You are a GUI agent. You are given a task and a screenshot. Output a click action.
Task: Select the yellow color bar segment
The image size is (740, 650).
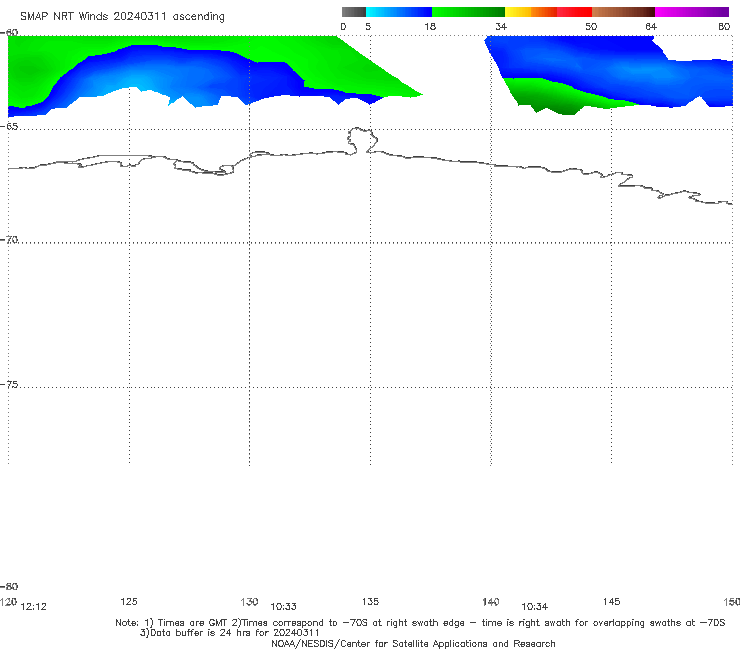point(518,12)
